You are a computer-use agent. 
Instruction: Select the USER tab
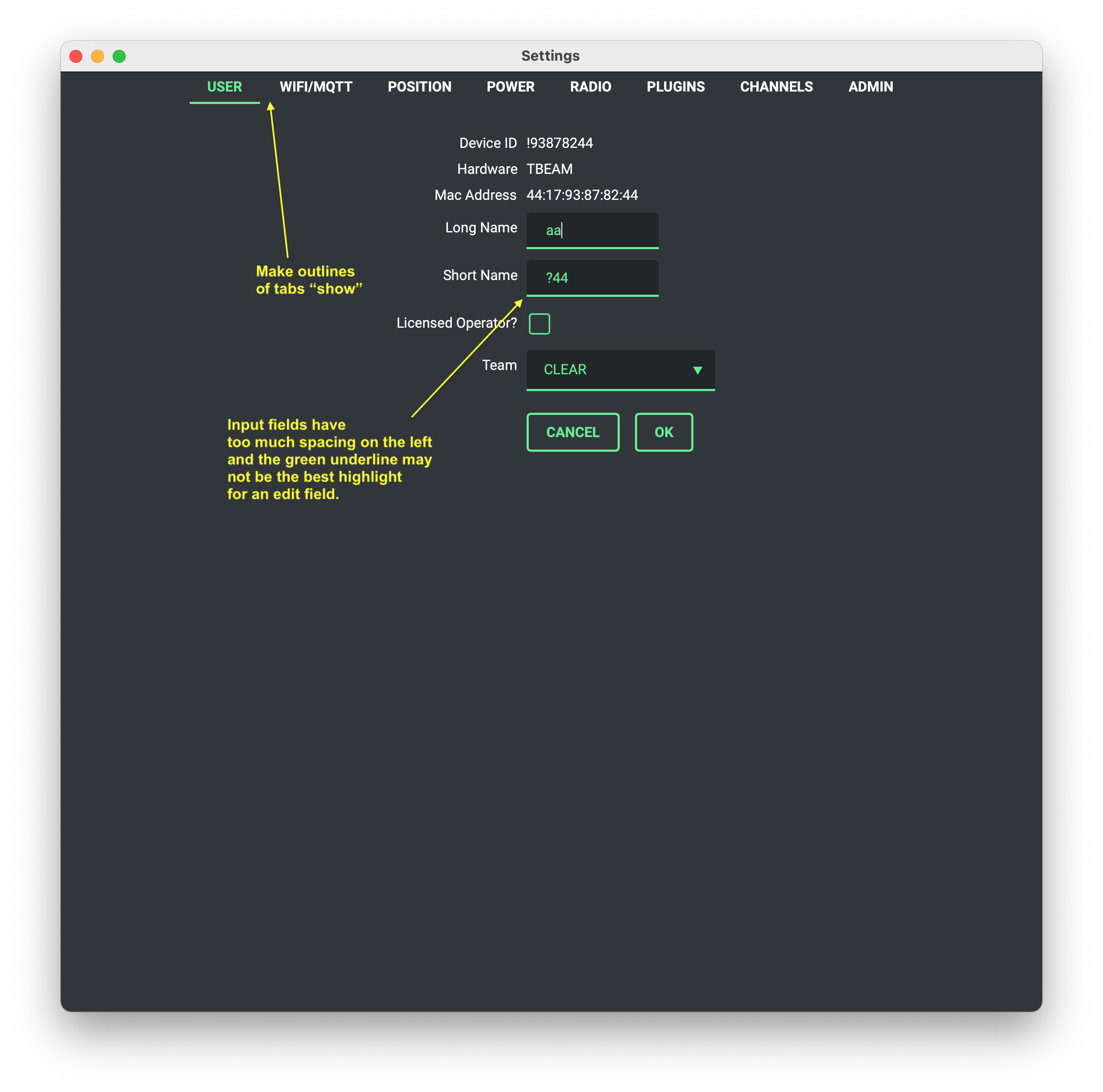tap(224, 87)
